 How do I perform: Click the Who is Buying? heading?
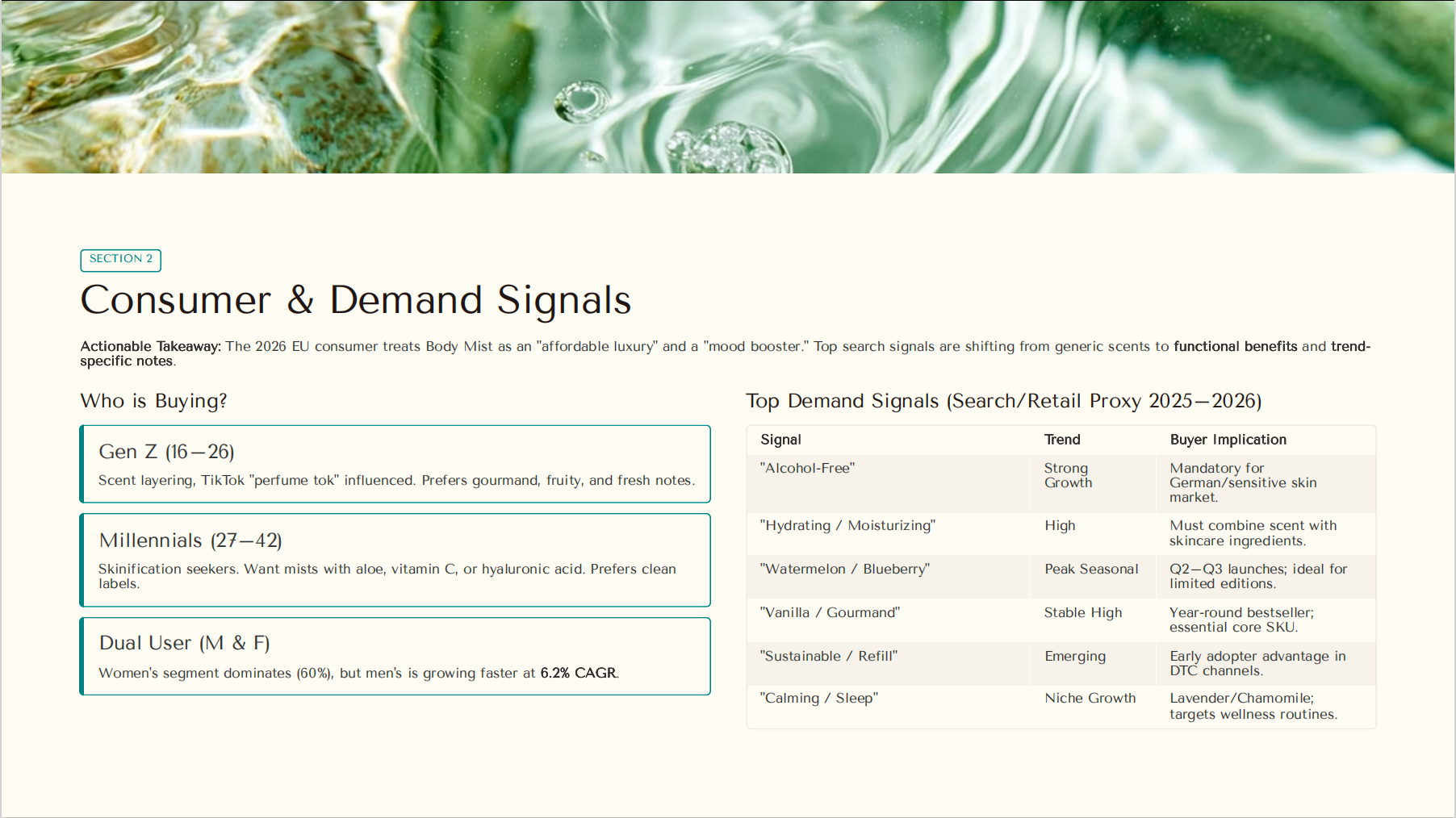point(153,400)
